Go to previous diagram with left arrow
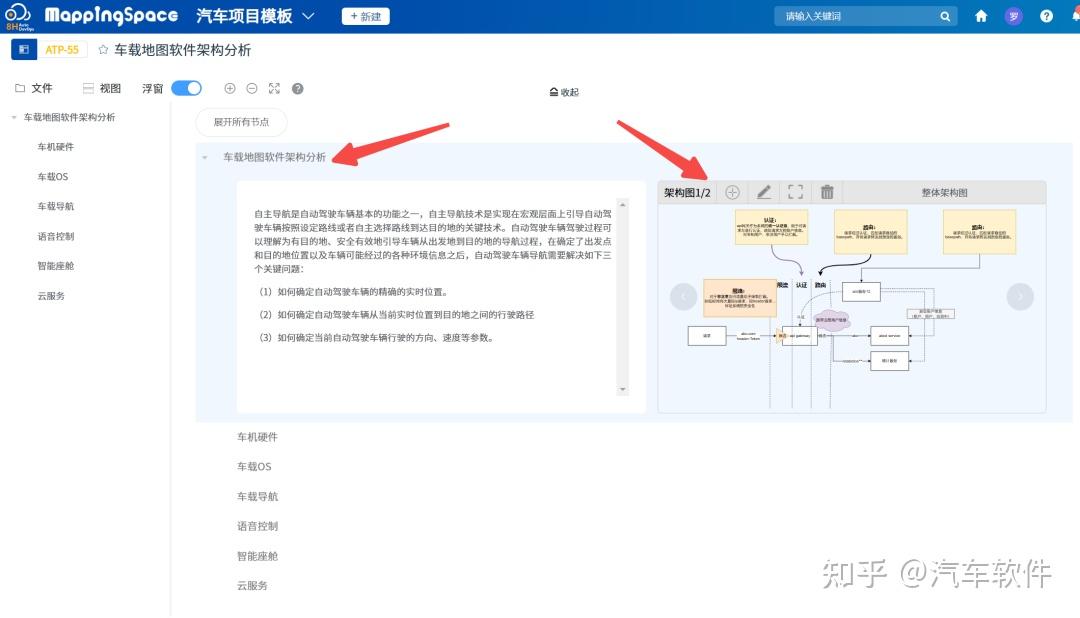 coord(683,296)
